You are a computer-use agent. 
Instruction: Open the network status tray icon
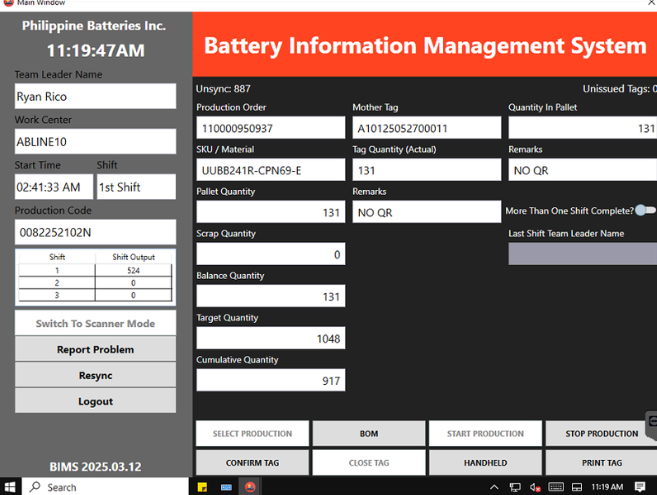tap(515, 487)
